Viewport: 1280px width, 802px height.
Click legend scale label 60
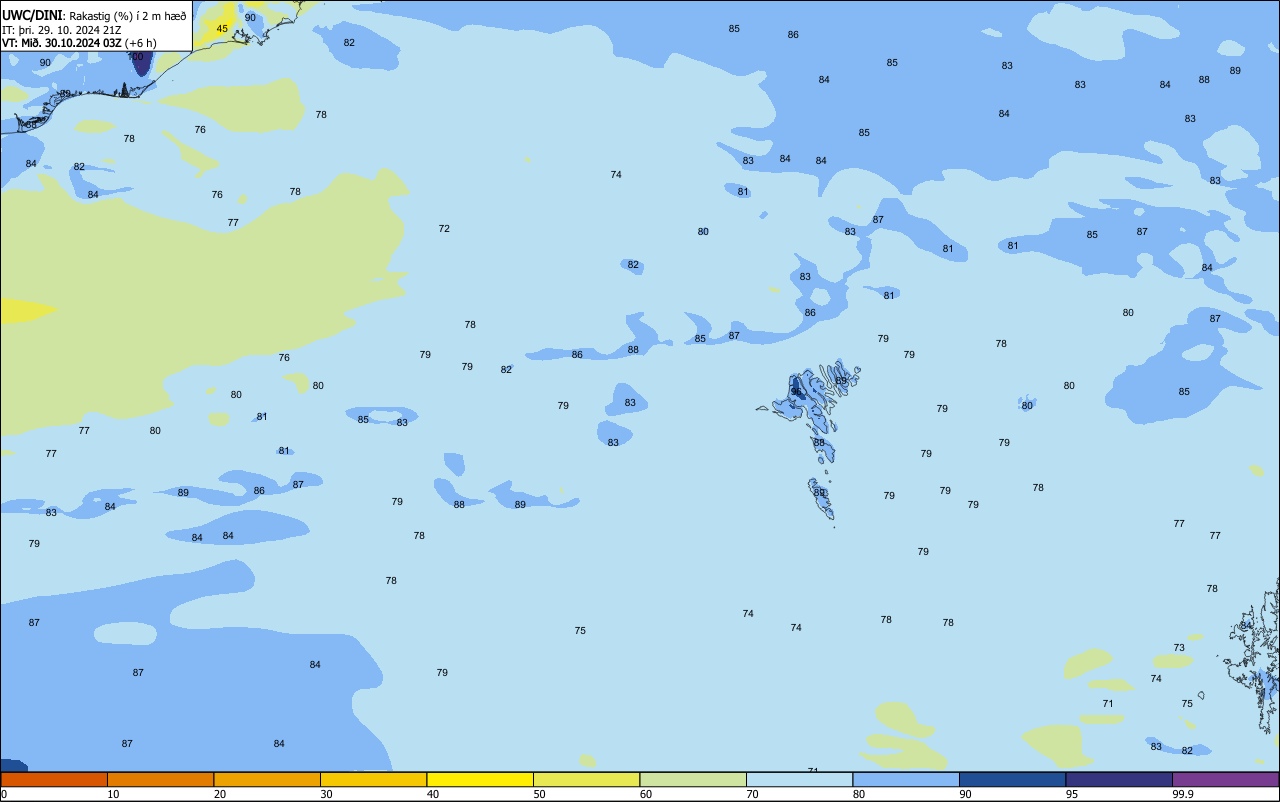645,794
